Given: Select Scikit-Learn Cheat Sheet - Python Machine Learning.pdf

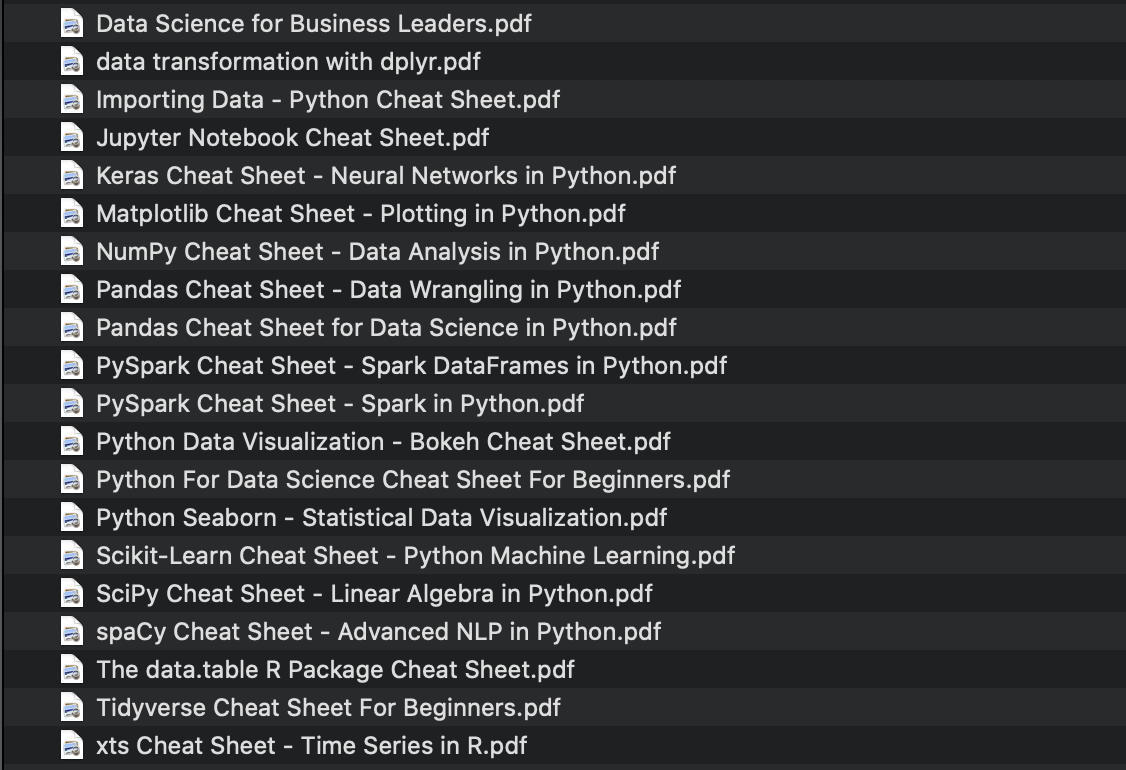Looking at the screenshot, I should (415, 555).
